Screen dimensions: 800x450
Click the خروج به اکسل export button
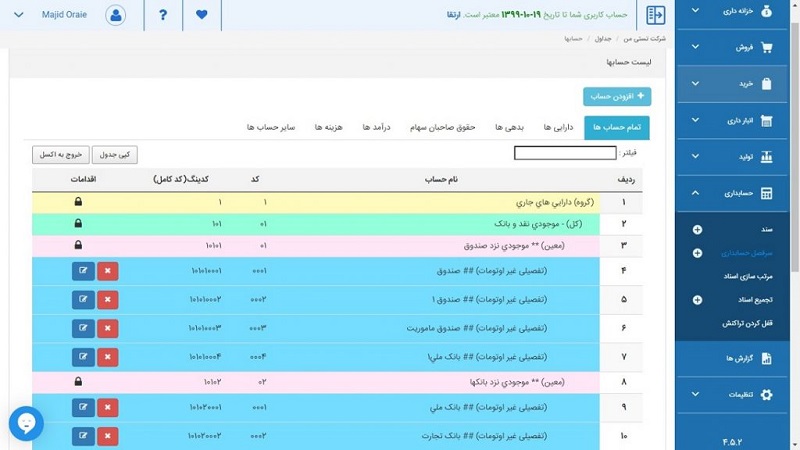(x=61, y=154)
